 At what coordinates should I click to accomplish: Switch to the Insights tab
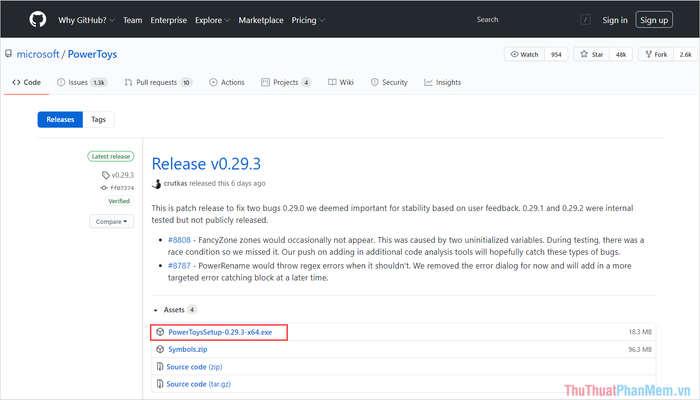(x=442, y=82)
